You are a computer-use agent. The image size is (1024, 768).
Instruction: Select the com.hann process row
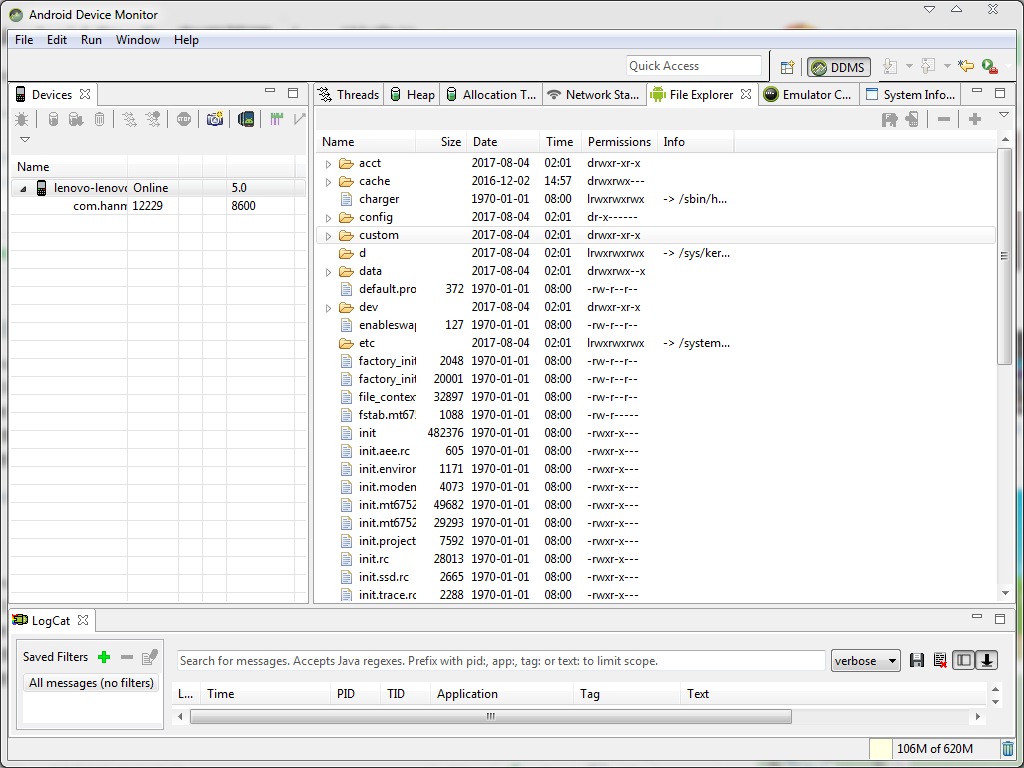pos(158,206)
